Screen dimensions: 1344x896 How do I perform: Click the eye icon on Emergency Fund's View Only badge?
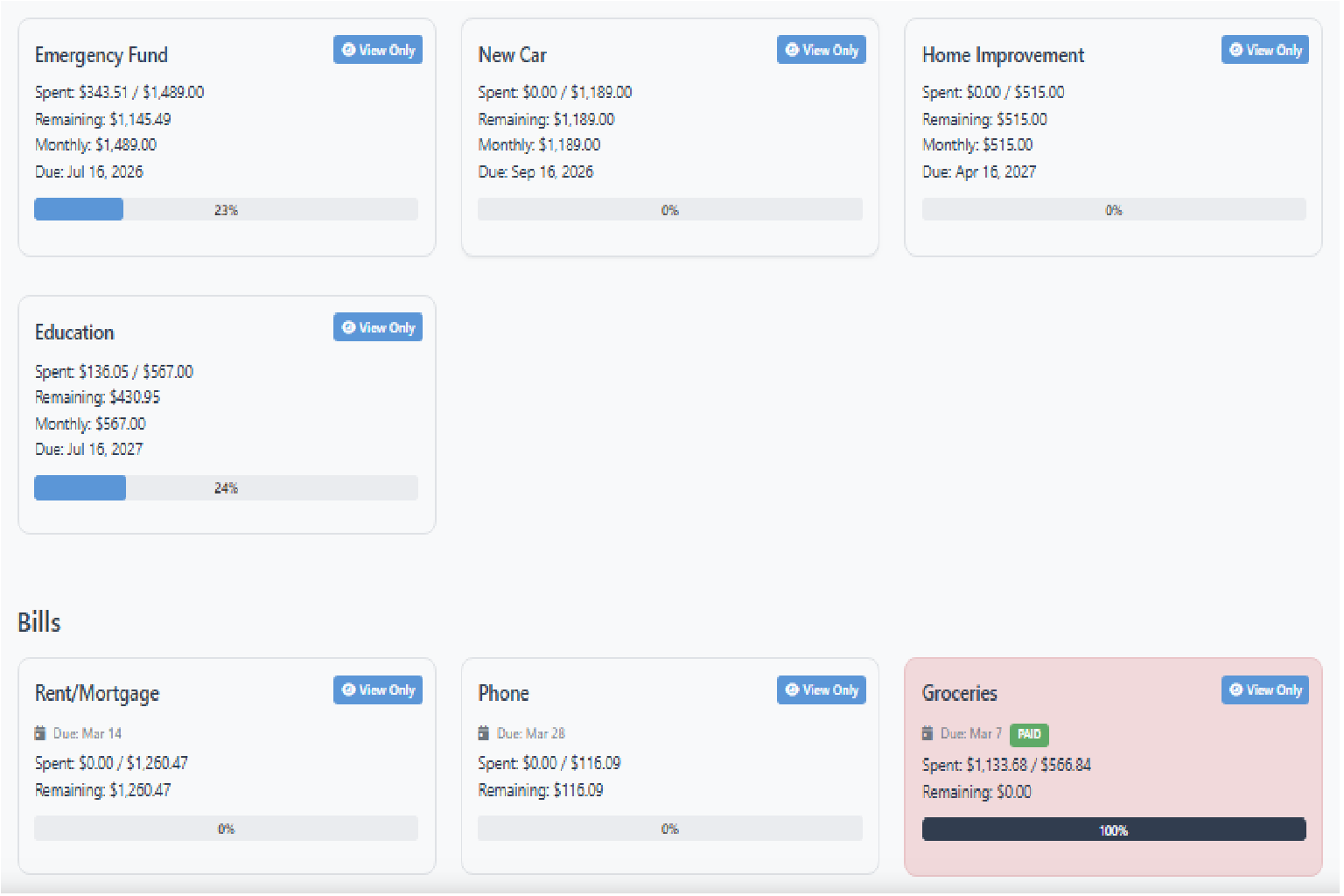[x=349, y=50]
